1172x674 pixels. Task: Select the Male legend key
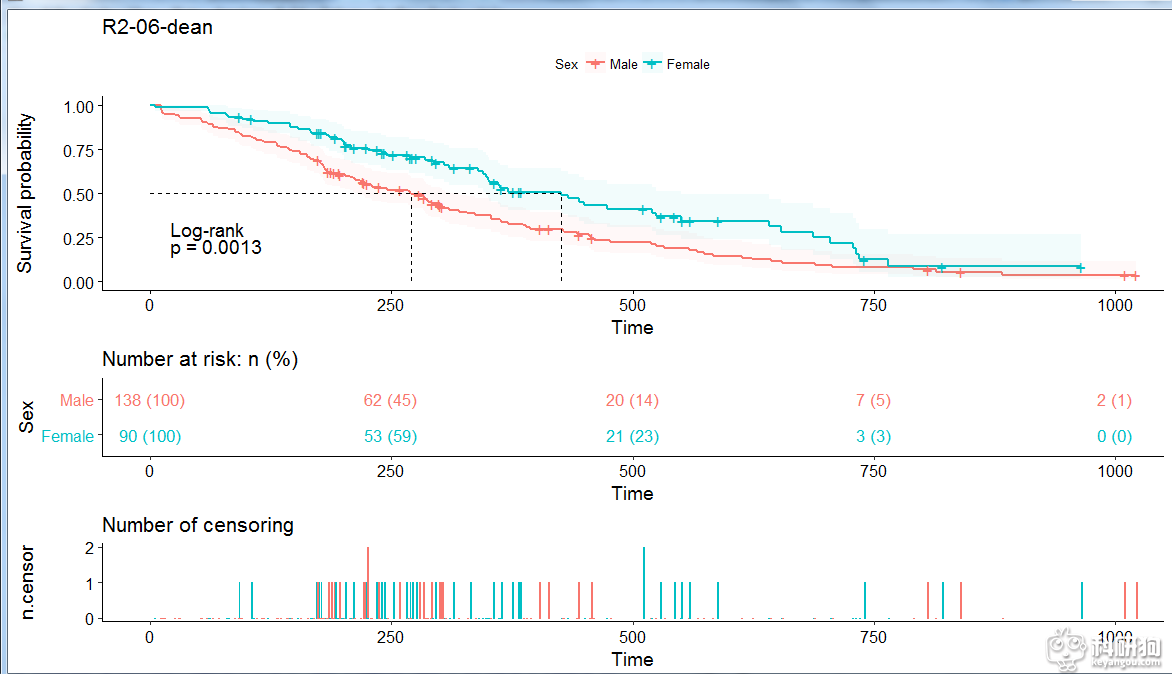[x=596, y=64]
